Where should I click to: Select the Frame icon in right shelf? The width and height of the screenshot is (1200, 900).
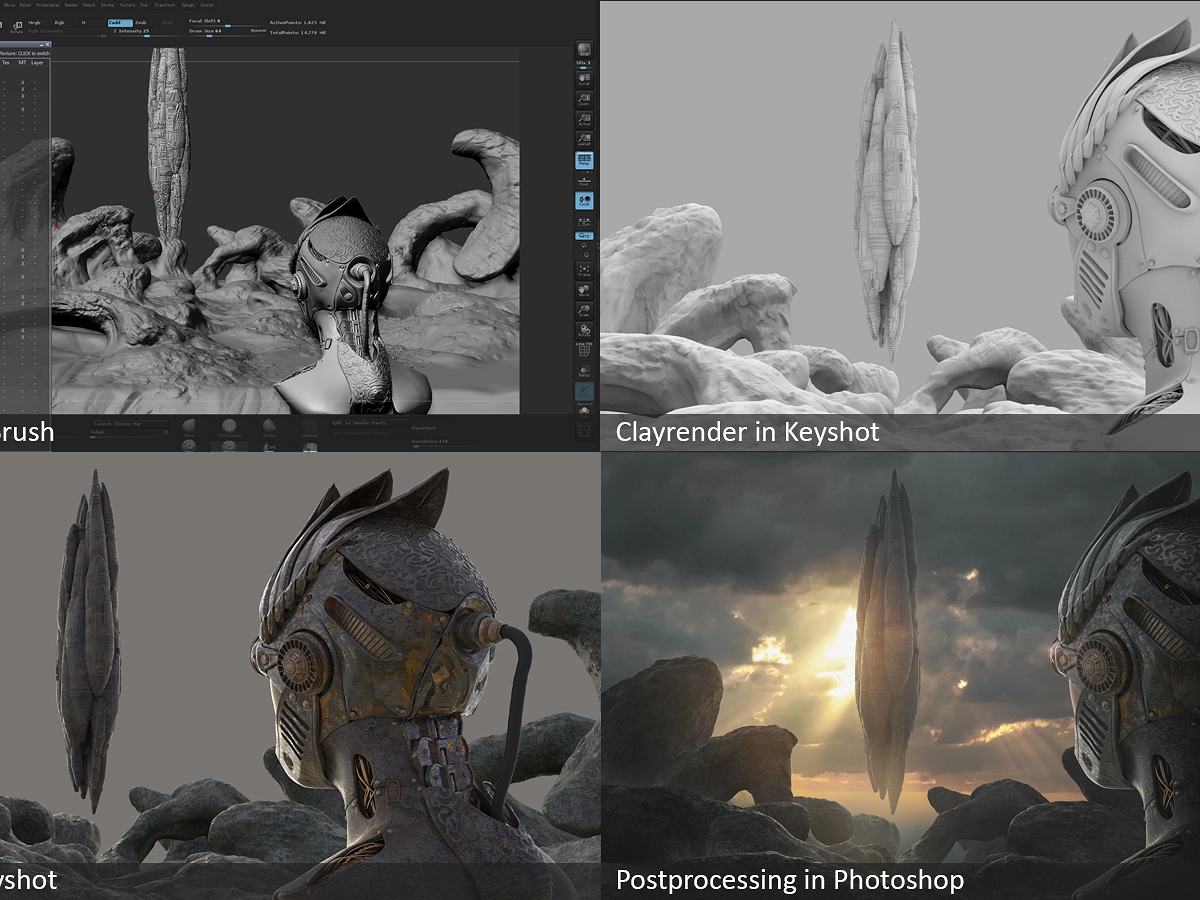click(x=585, y=270)
